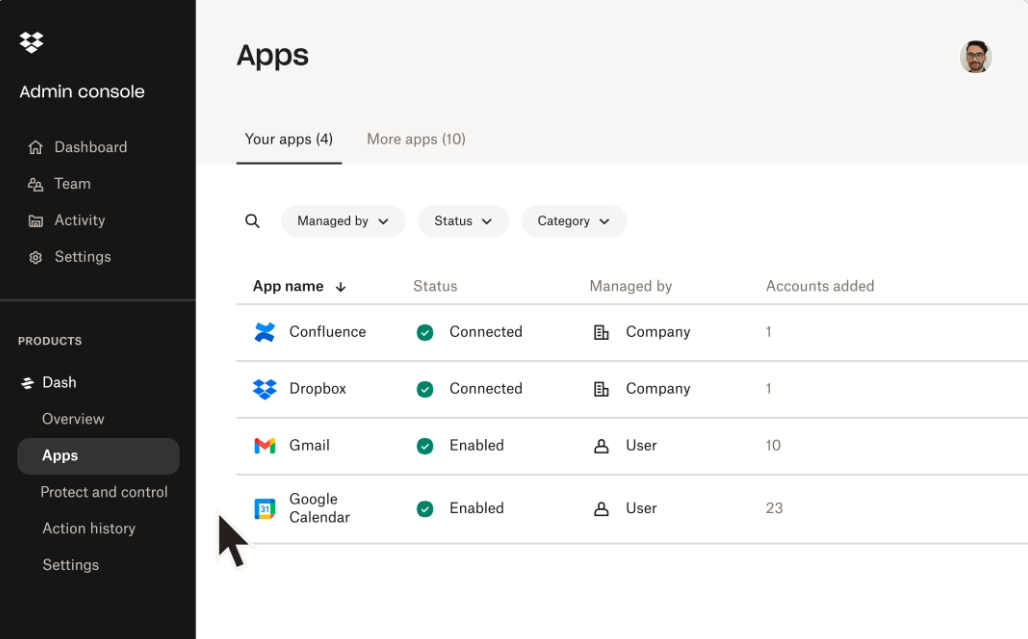Switch to the More apps tab
The height and width of the screenshot is (639, 1028).
click(415, 139)
